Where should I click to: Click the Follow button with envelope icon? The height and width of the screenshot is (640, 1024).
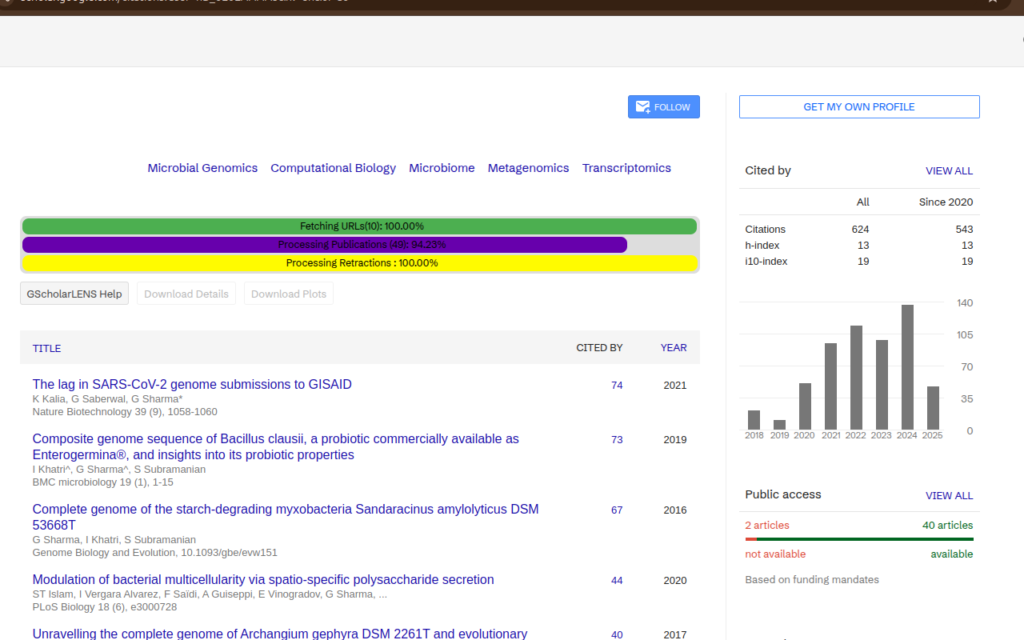(663, 107)
